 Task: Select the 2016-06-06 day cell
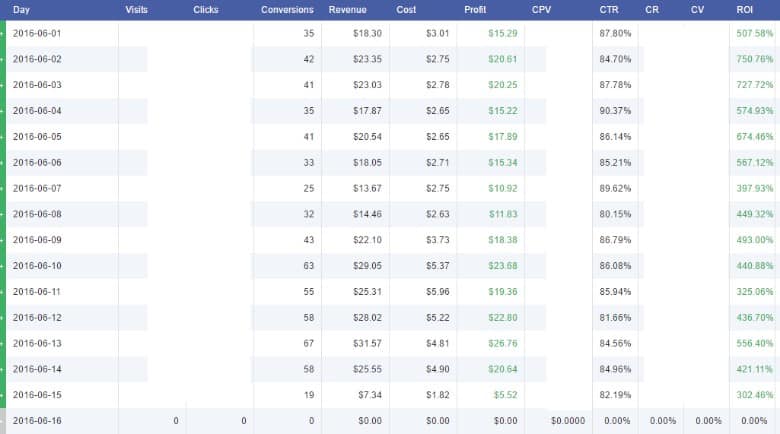pyautogui.click(x=37, y=162)
